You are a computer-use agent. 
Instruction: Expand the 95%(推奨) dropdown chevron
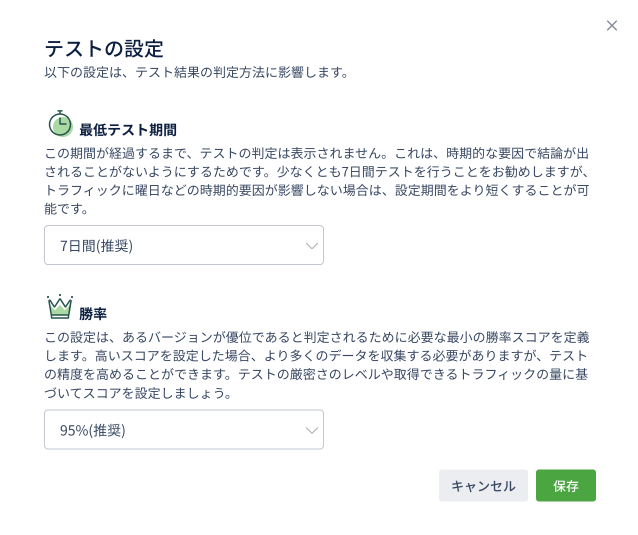312,430
